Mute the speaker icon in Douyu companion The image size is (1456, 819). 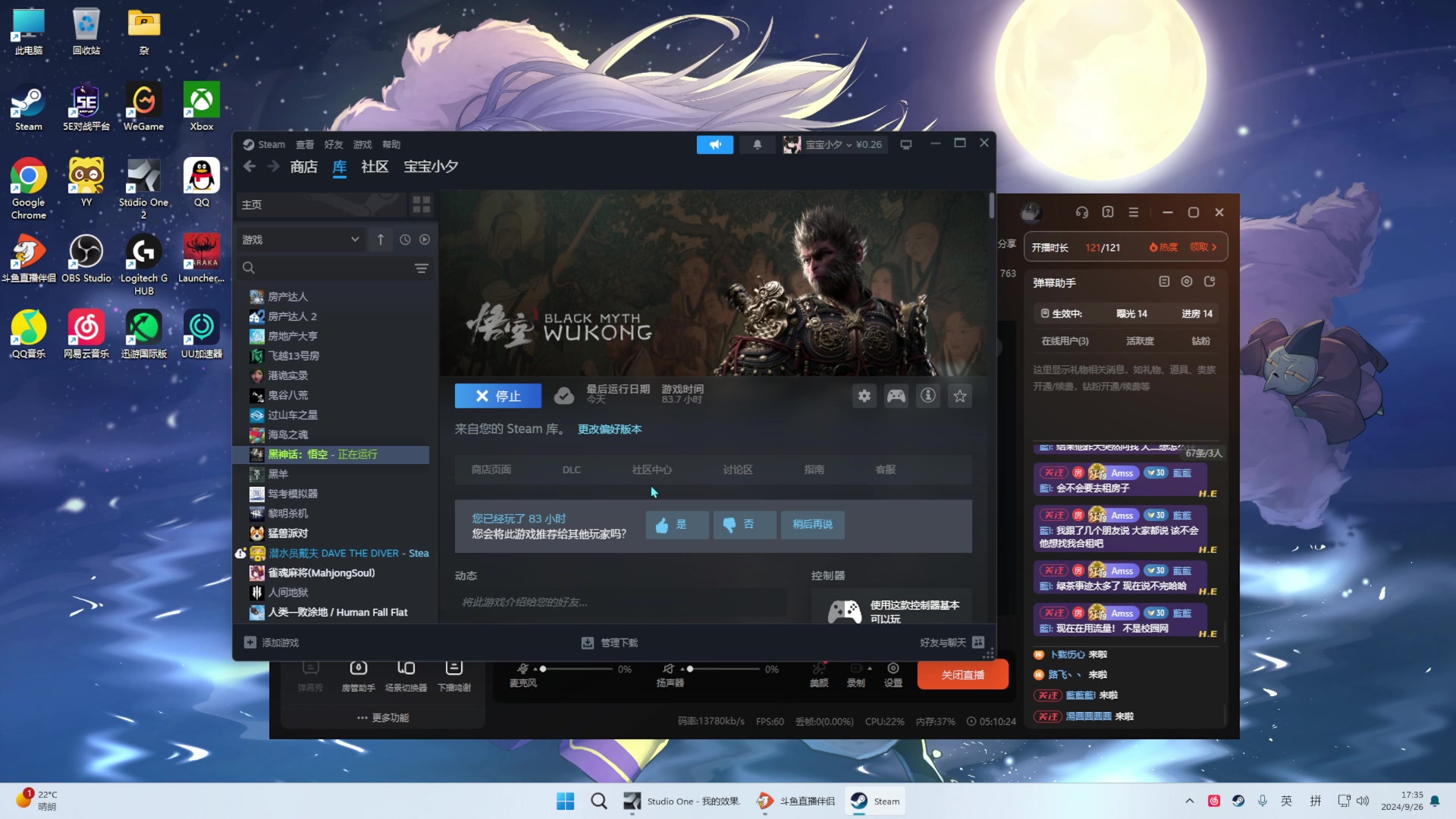point(668,668)
